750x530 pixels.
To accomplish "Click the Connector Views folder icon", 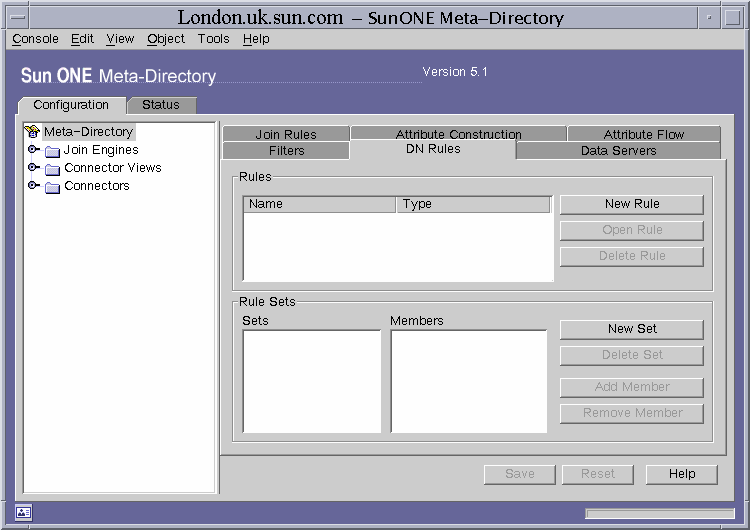I will tap(52, 169).
